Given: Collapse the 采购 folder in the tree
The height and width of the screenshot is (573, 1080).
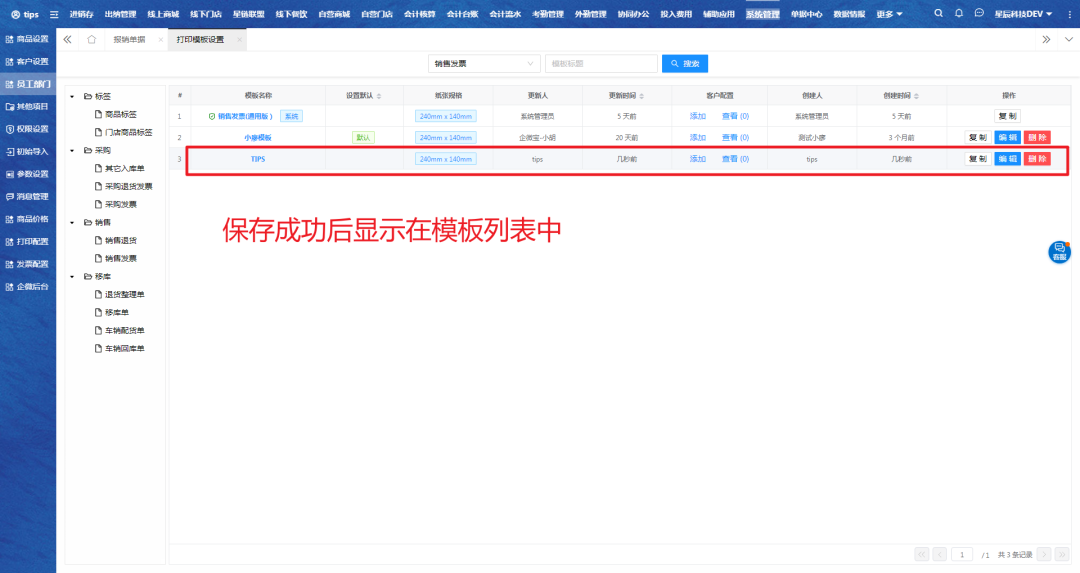Looking at the screenshot, I should [72, 150].
